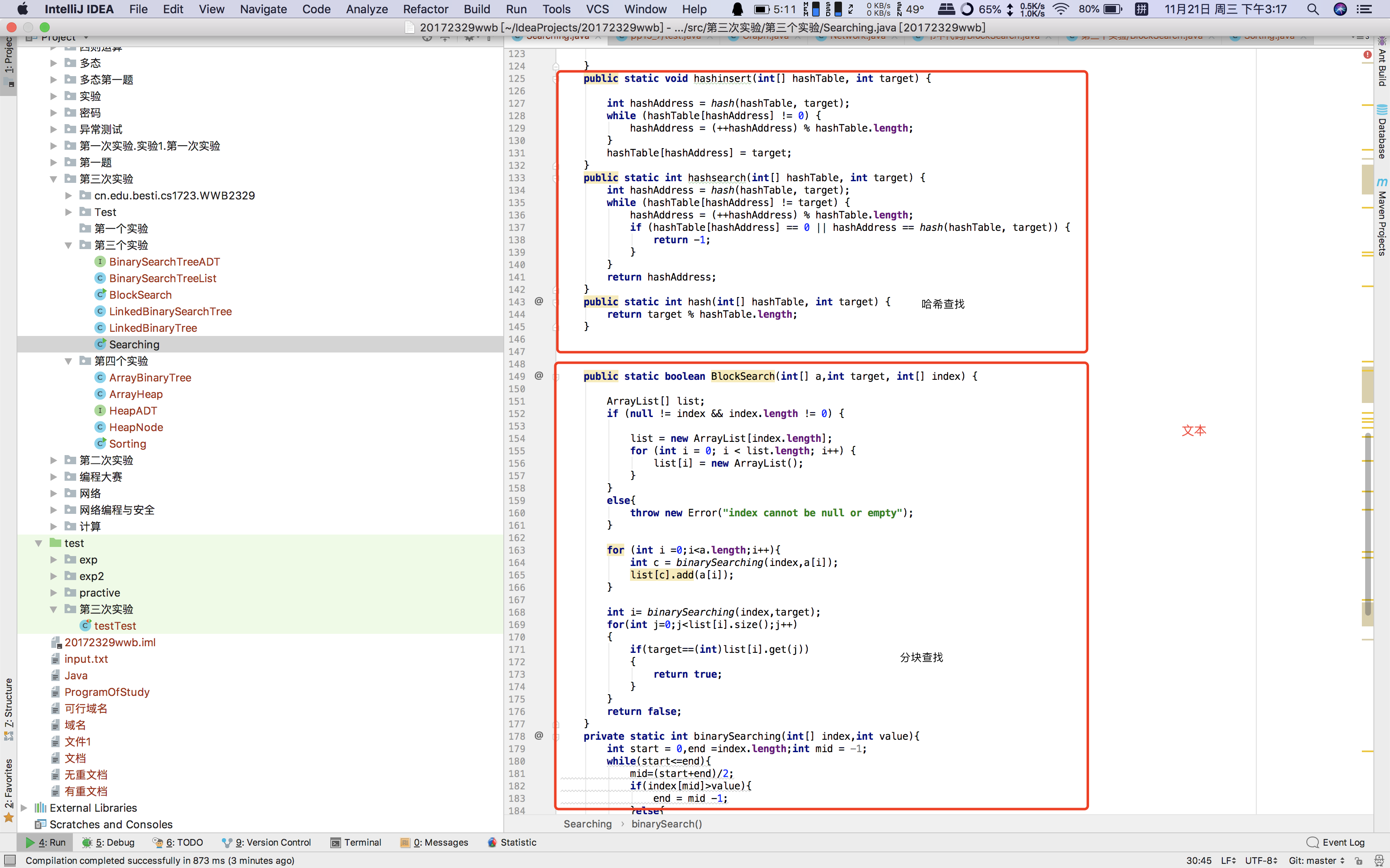This screenshot has width=1390, height=868.
Task: Fold the hashinsert method at line 125
Action: click(556, 79)
